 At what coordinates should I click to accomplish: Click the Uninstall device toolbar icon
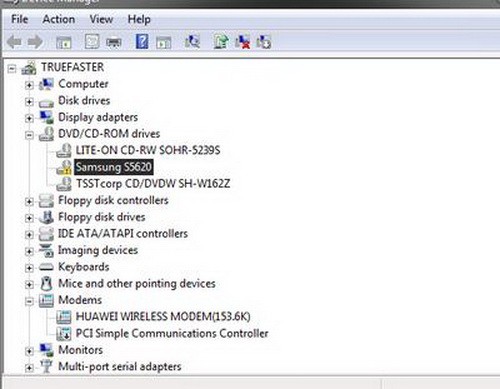pos(264,42)
